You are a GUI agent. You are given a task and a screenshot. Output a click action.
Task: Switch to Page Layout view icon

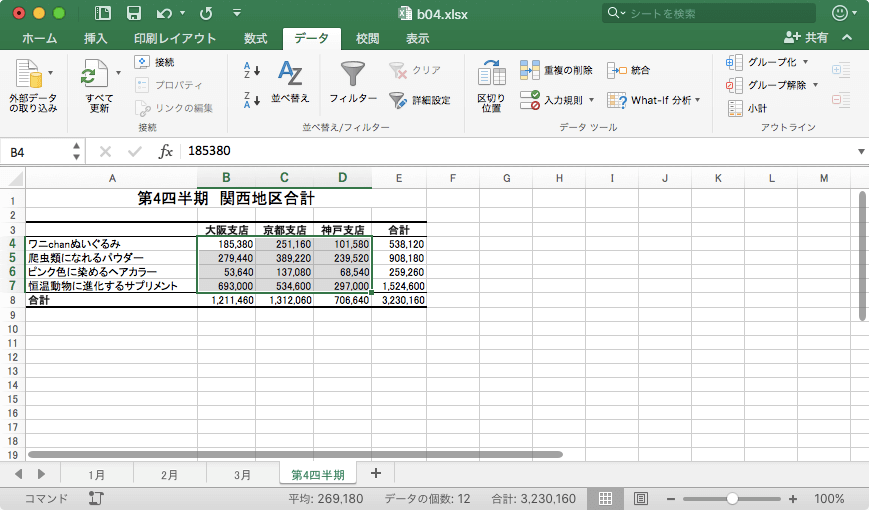click(x=641, y=498)
